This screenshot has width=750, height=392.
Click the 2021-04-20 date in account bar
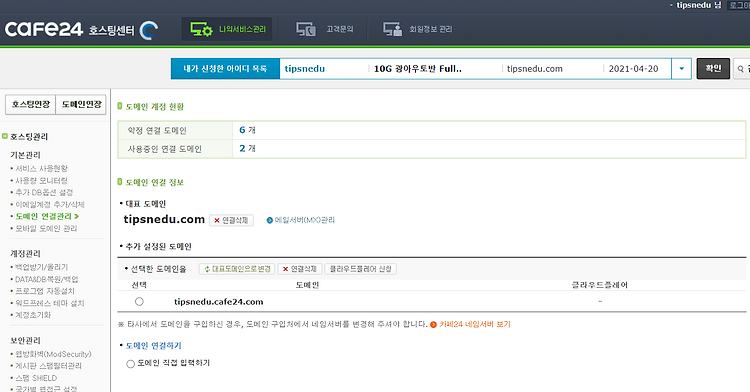coord(633,69)
